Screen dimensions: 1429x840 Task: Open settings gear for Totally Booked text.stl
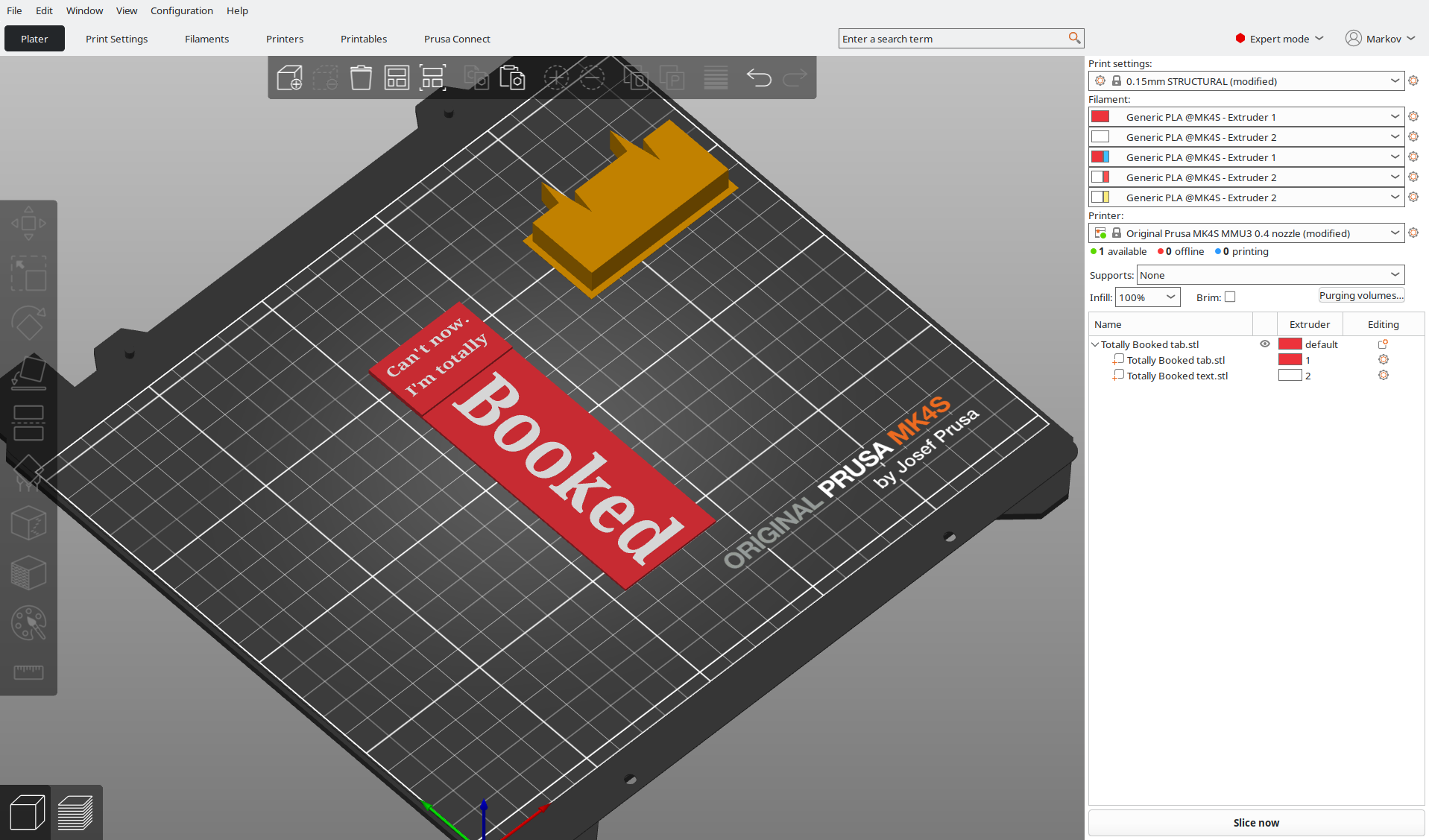(x=1384, y=376)
